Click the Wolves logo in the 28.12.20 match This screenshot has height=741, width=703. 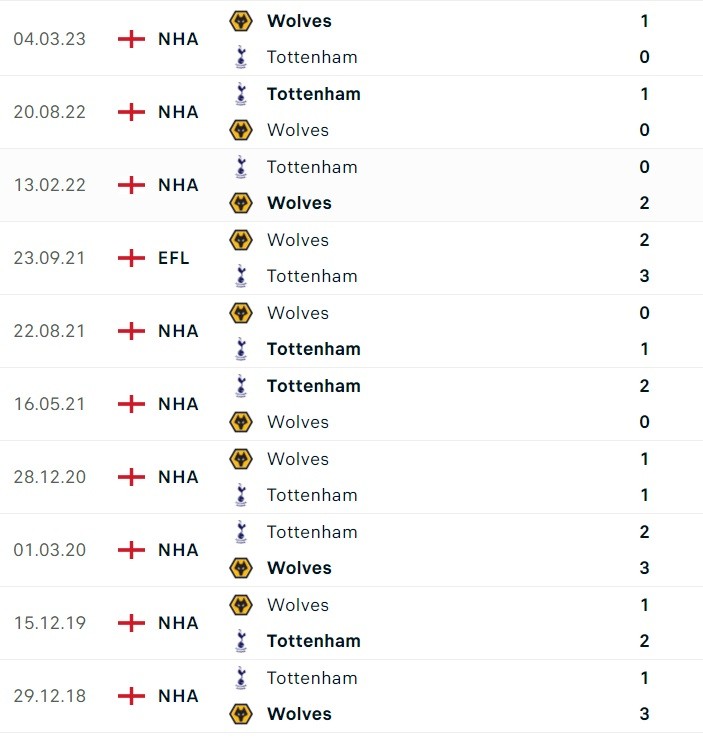[241, 459]
